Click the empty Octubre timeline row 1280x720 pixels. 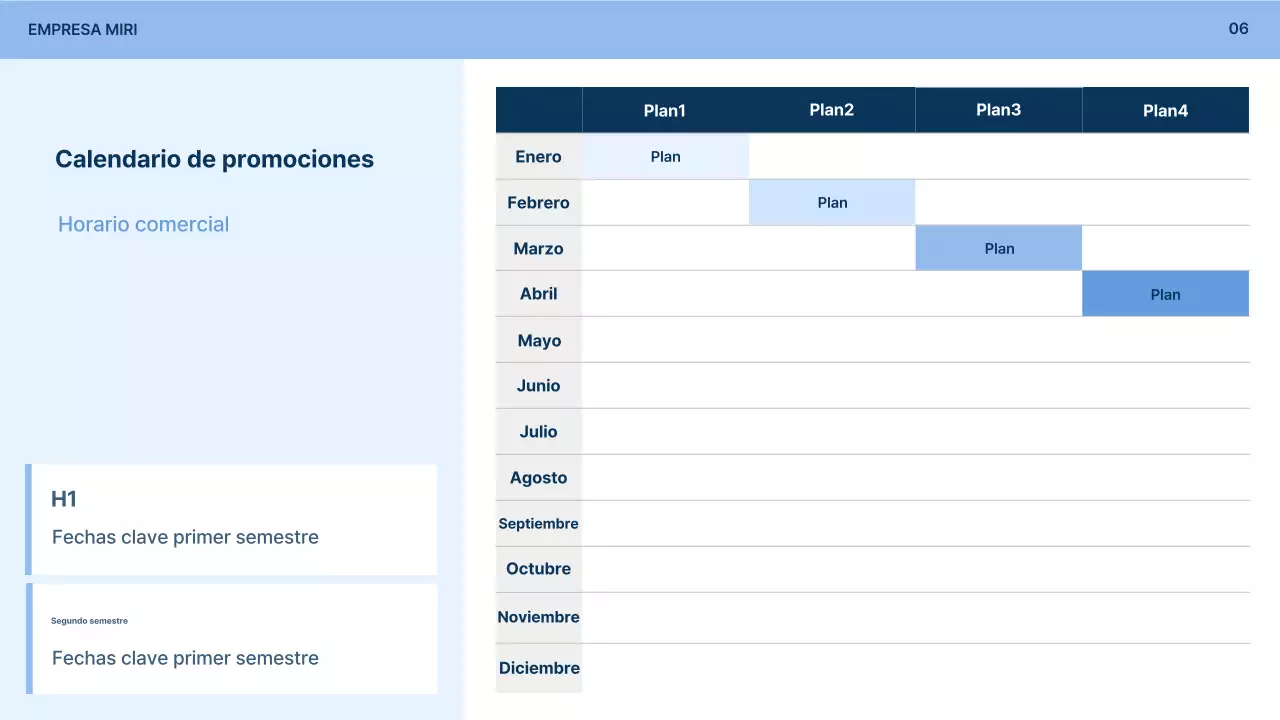[900, 568]
